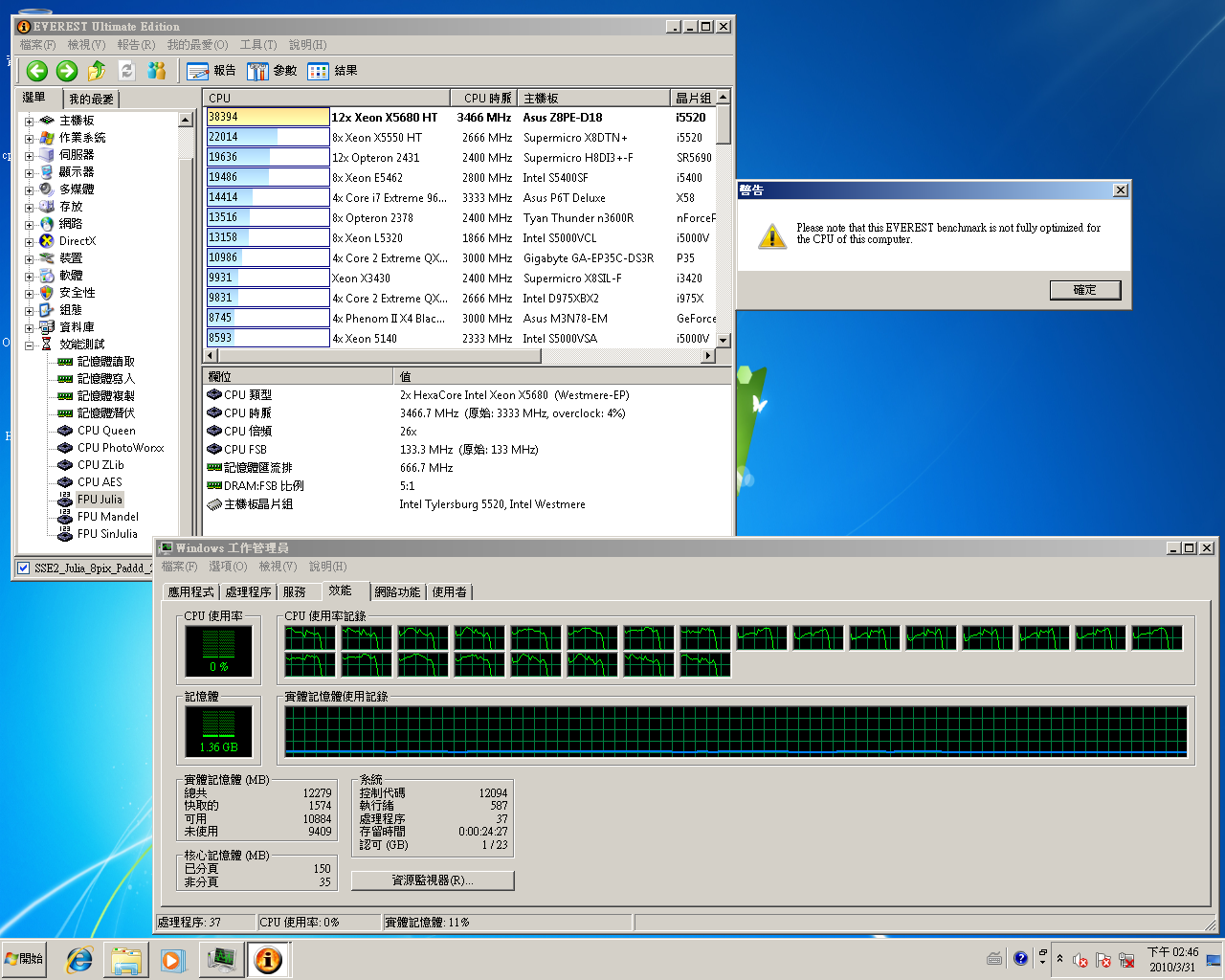Open the 報告 menu in EVEREST menu bar
1225x980 pixels.
coord(136,45)
